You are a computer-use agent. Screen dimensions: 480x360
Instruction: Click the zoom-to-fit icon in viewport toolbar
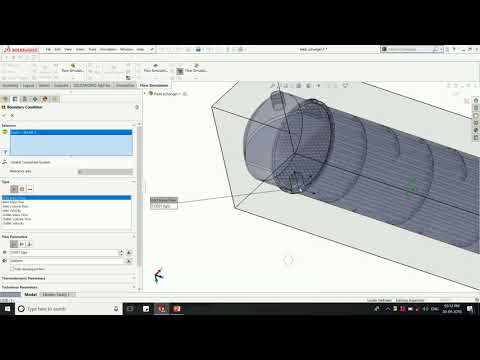coord(273,86)
